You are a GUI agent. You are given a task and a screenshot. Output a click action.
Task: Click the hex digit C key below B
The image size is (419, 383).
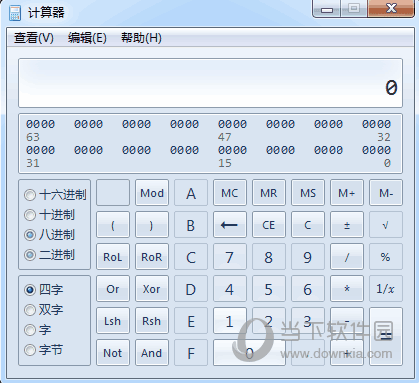click(191, 257)
